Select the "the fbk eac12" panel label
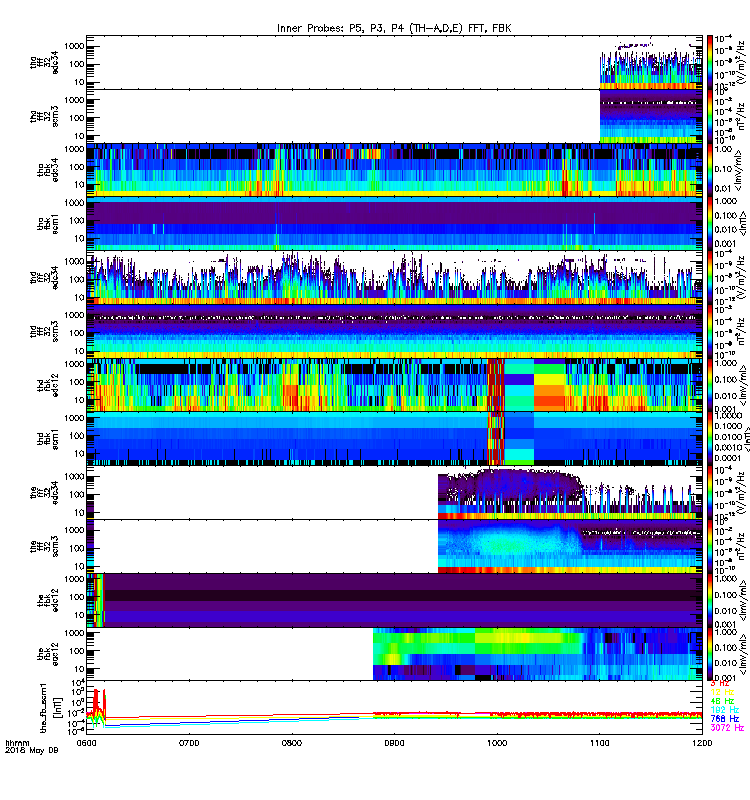 [48, 655]
